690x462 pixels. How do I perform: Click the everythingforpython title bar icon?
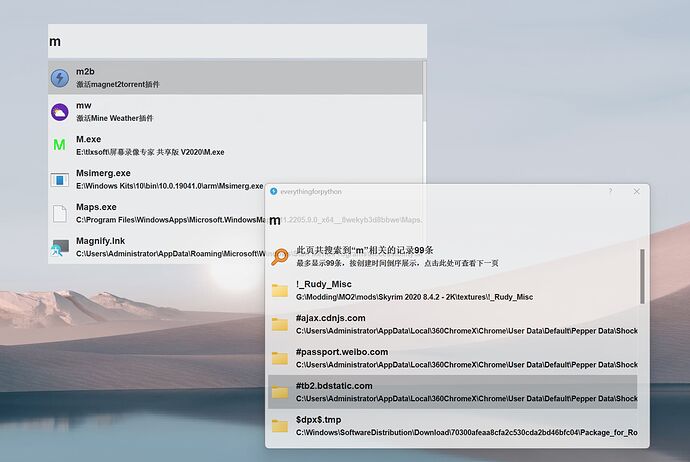point(274,191)
